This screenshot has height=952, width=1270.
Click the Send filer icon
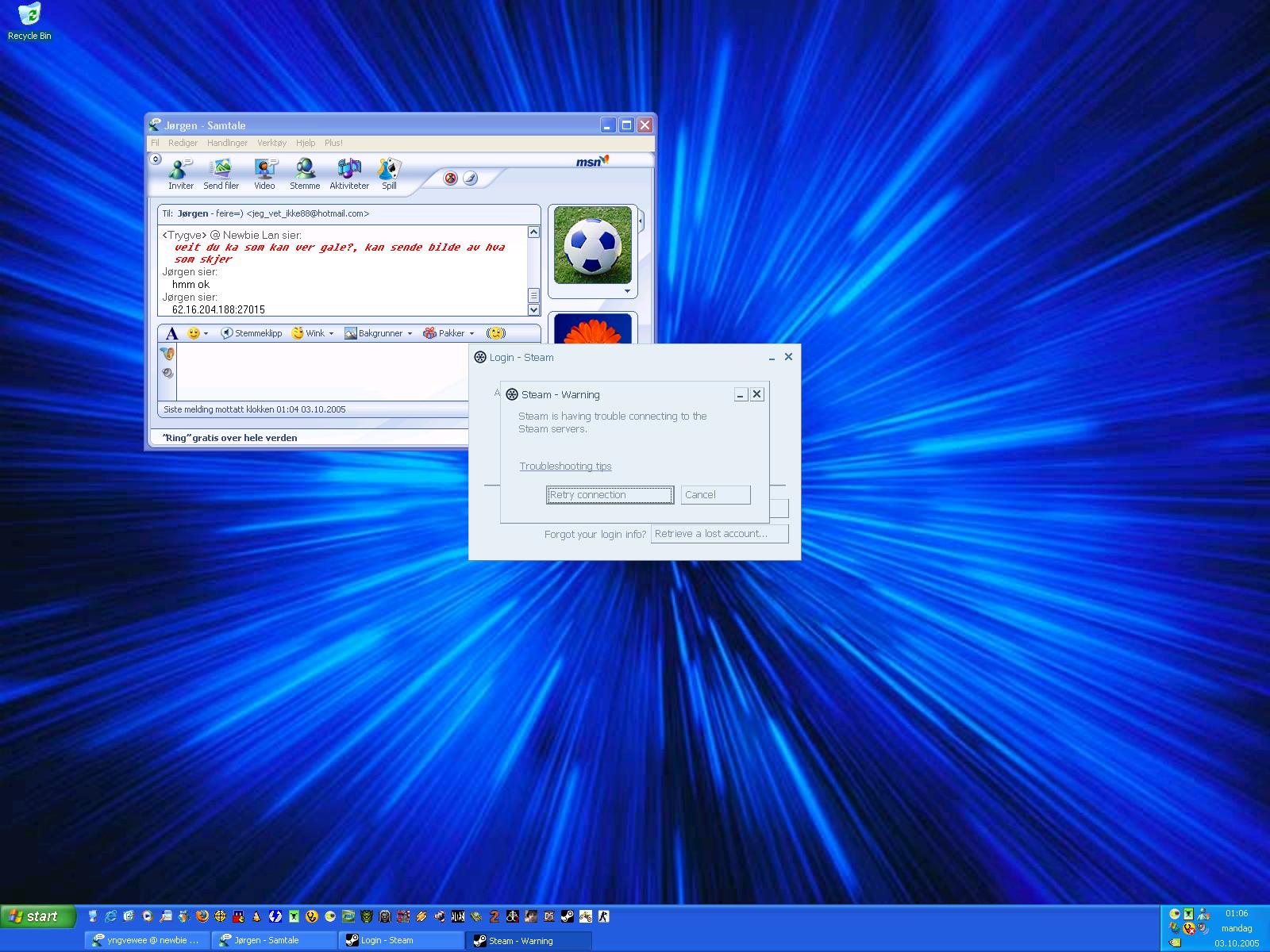221,175
